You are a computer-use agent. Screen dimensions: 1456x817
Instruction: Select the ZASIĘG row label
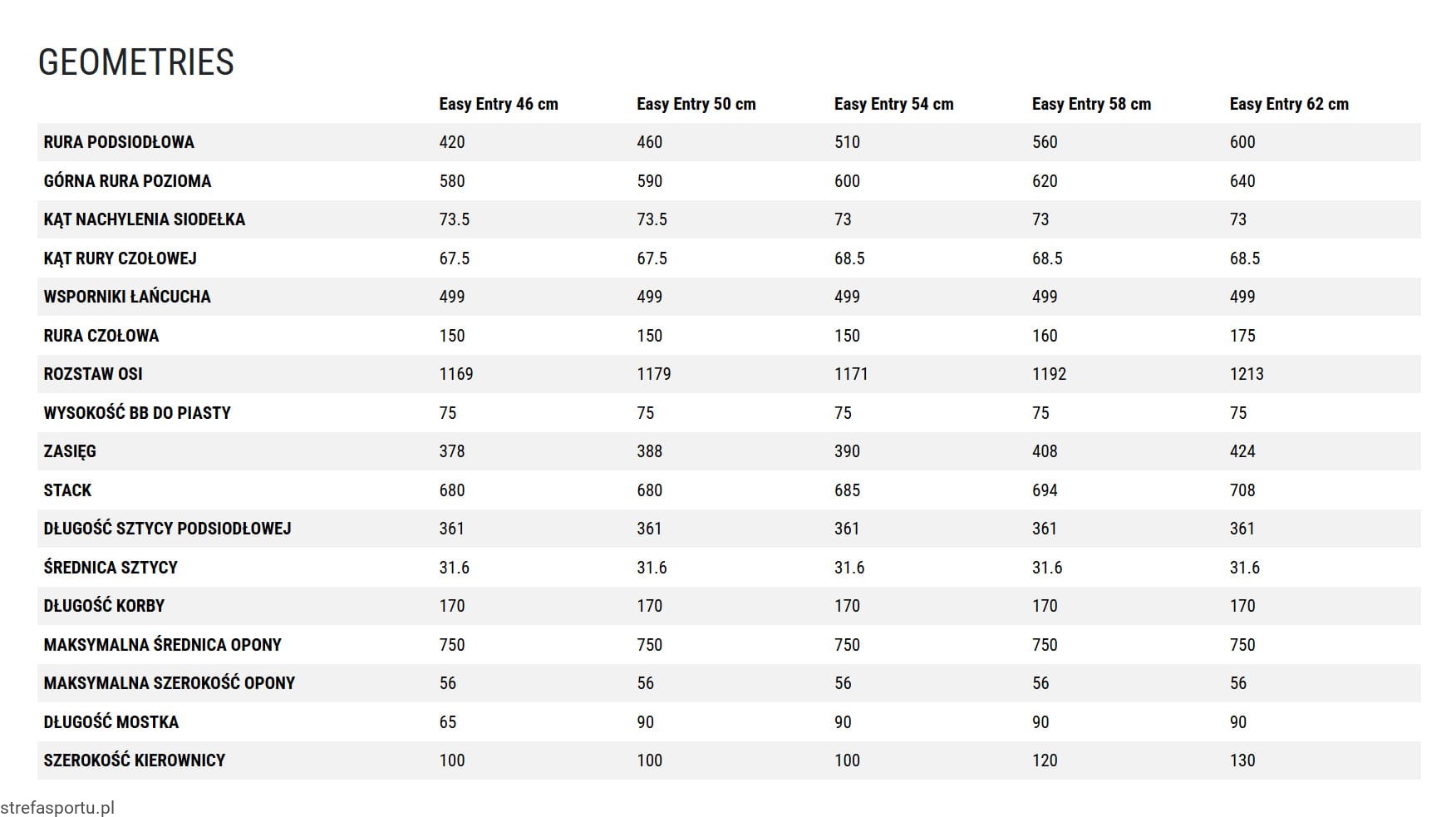70,451
